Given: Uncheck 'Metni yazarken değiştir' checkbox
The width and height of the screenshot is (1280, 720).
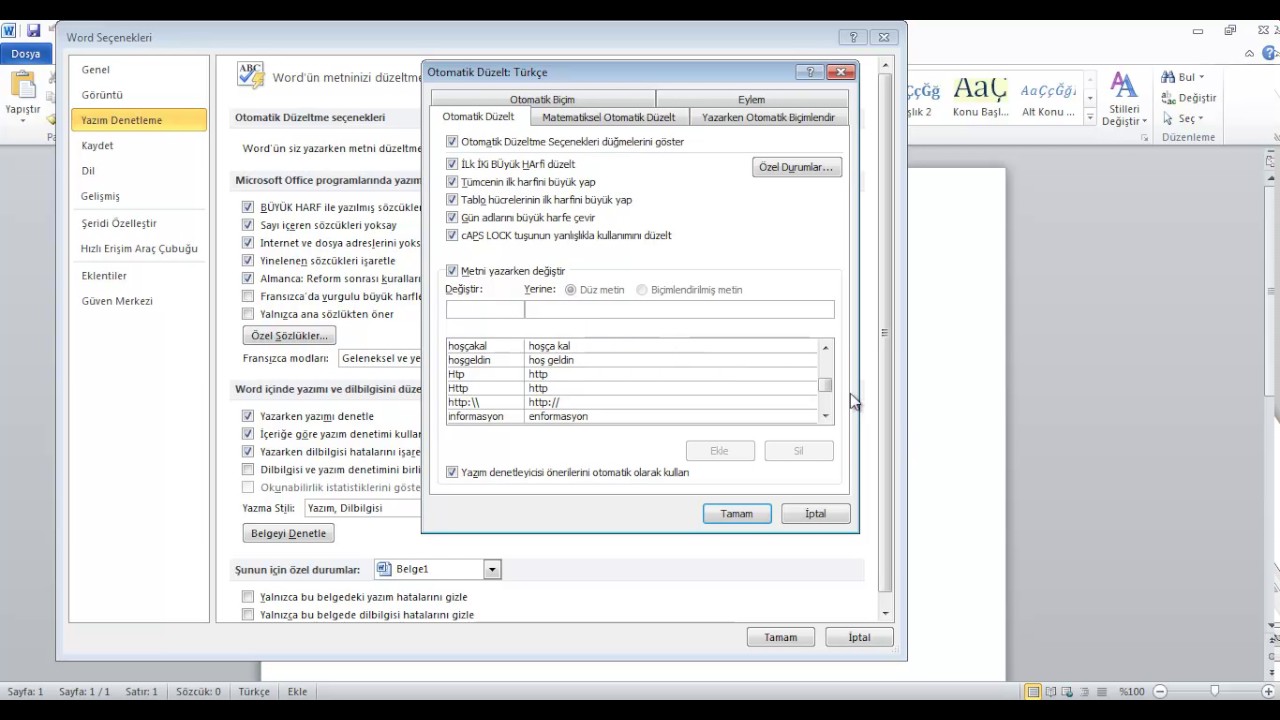Looking at the screenshot, I should (452, 271).
